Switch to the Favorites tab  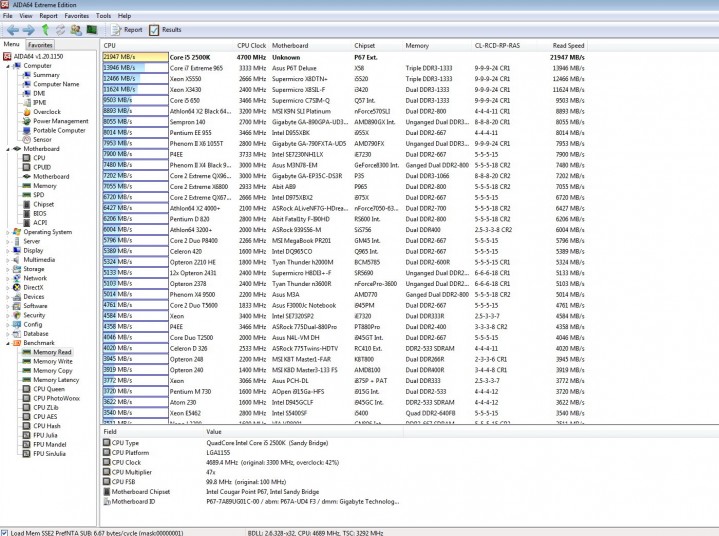(40, 45)
